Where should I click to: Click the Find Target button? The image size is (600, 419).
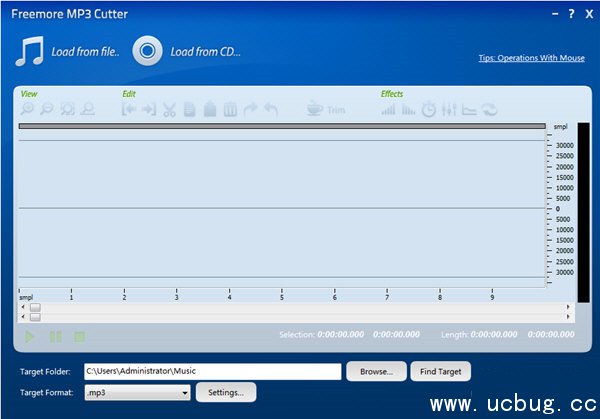click(x=440, y=371)
